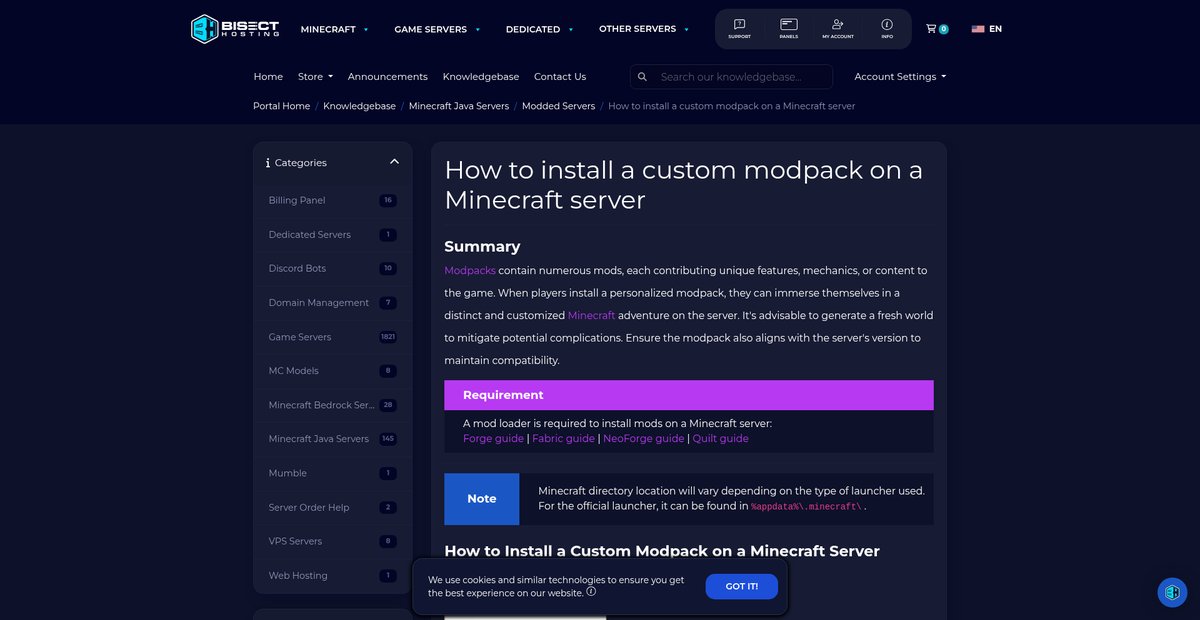Open the NeoForge guide link
This screenshot has height=620, width=1200.
point(643,439)
